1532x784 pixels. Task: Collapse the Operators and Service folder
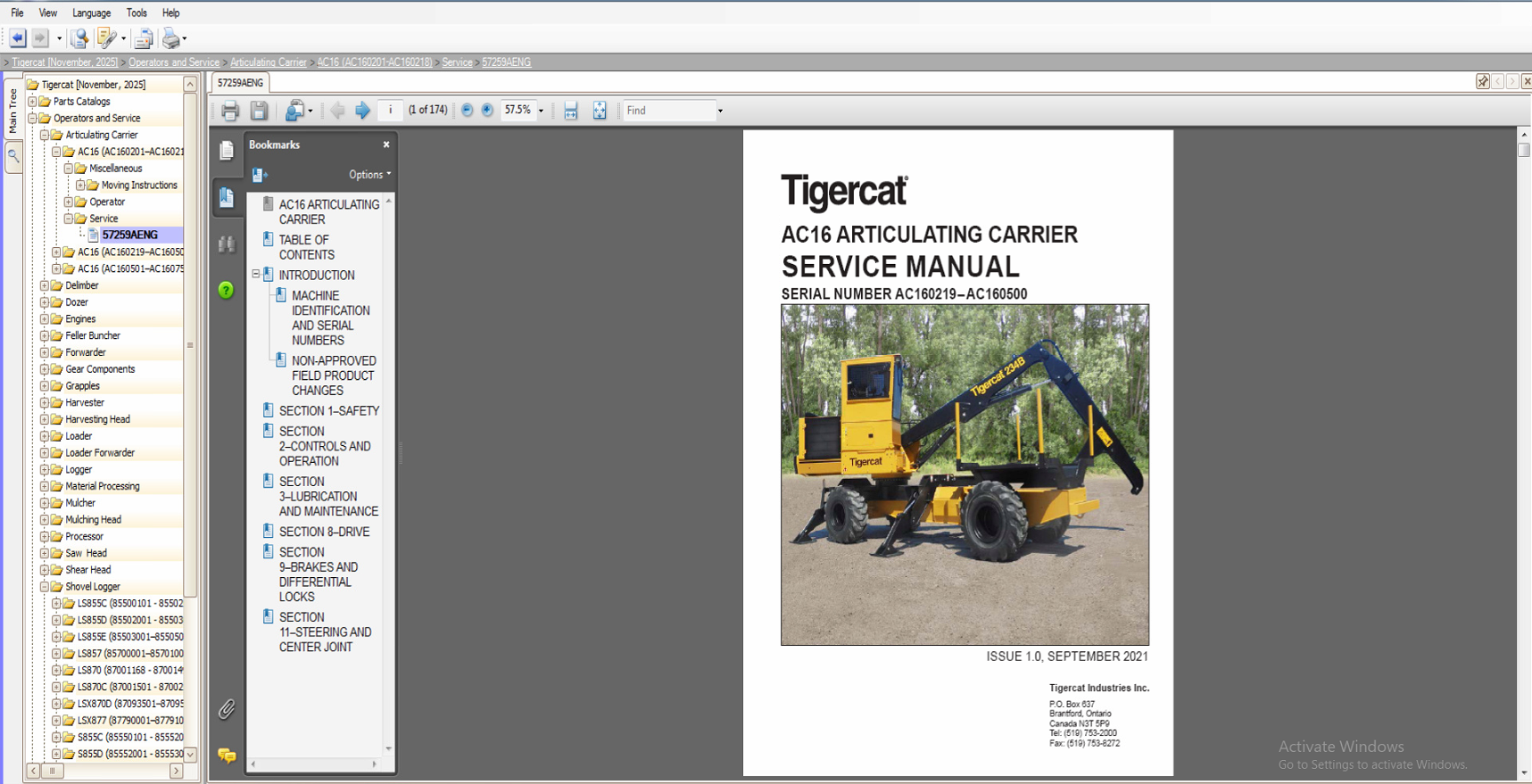[x=32, y=118]
